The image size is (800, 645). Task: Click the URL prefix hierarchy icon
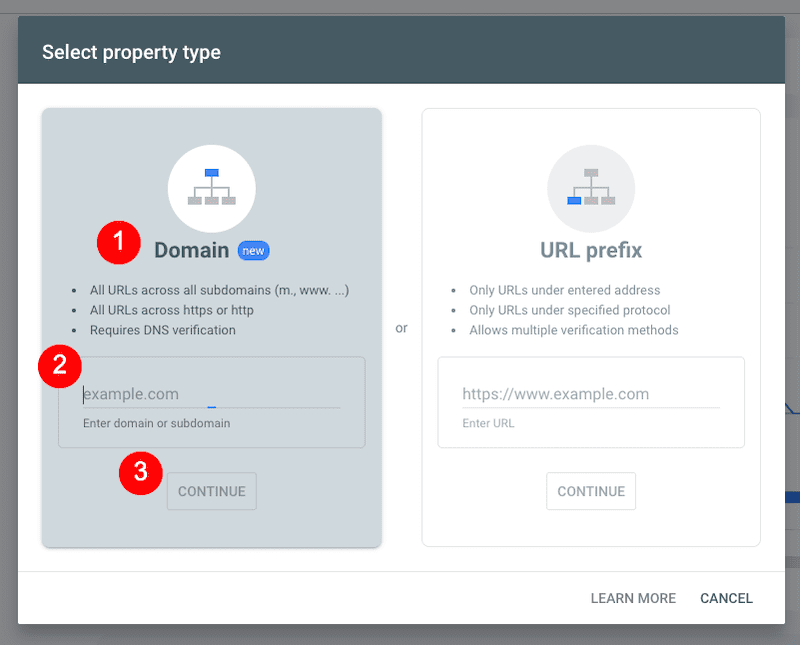[591, 188]
